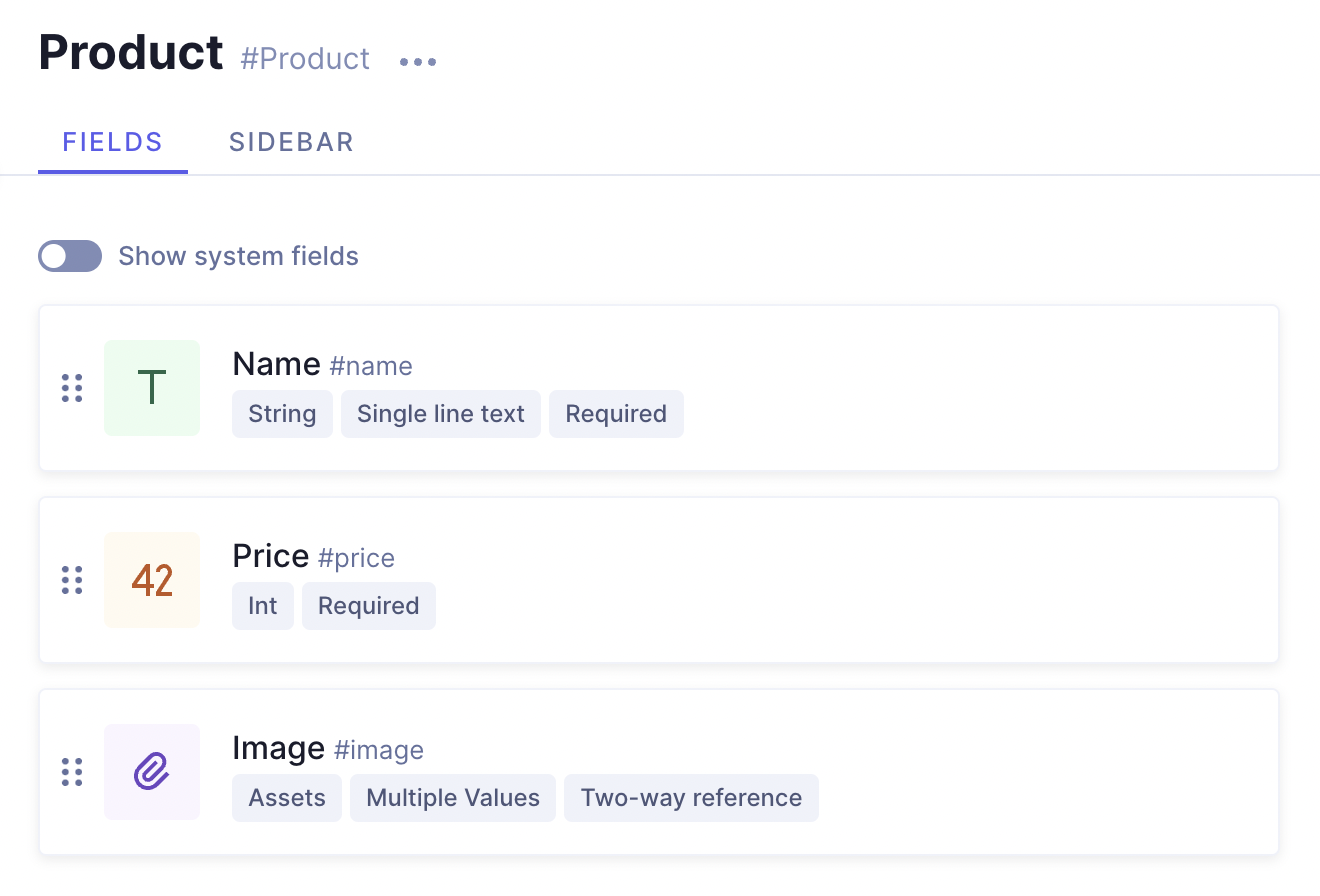Image resolution: width=1320 pixels, height=896 pixels.
Task: Click the Price field title
Action: click(270, 556)
